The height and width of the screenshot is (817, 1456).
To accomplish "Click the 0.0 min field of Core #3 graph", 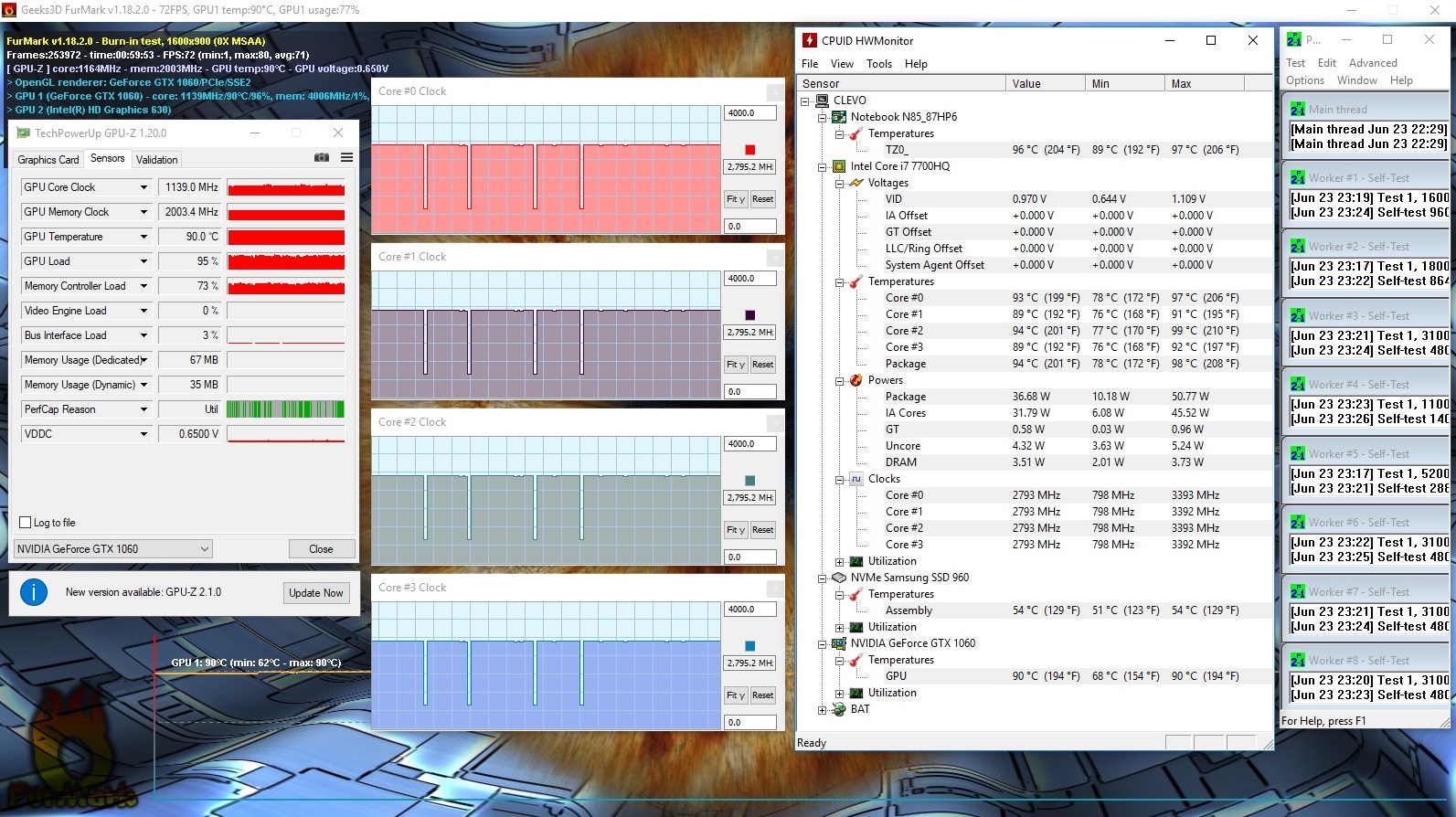I will pyautogui.click(x=750, y=723).
